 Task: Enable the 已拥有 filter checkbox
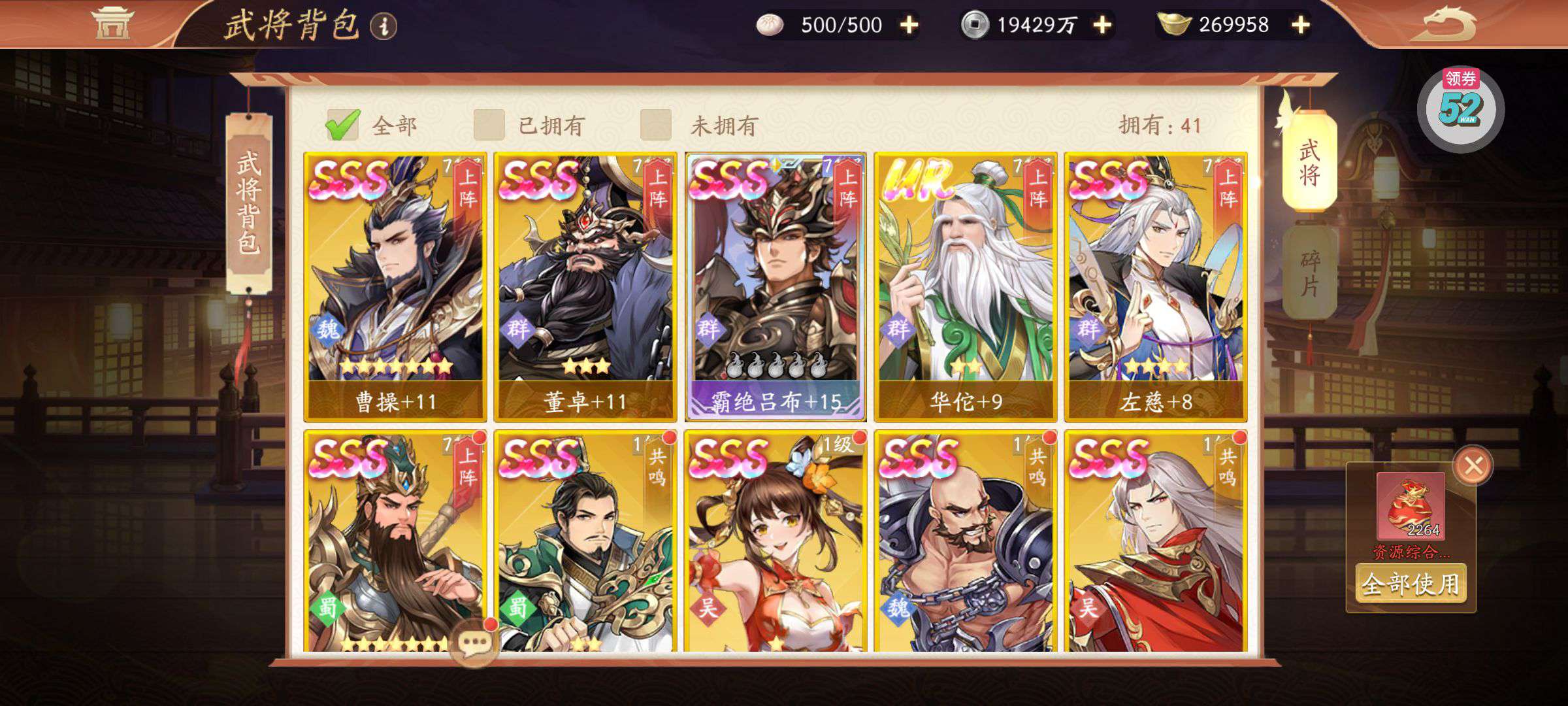click(489, 125)
